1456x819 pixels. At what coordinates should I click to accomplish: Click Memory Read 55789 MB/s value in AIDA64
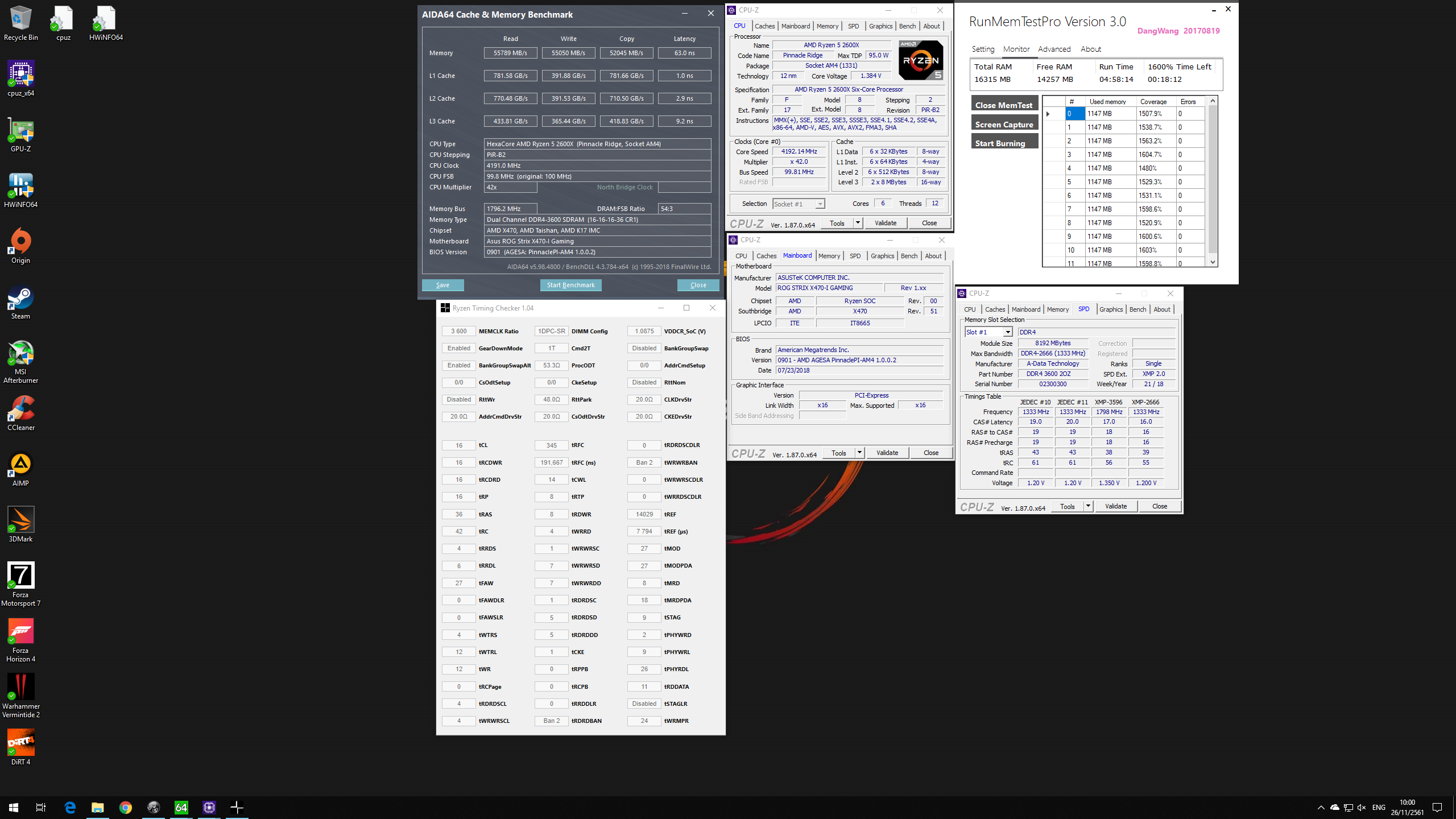tap(510, 53)
